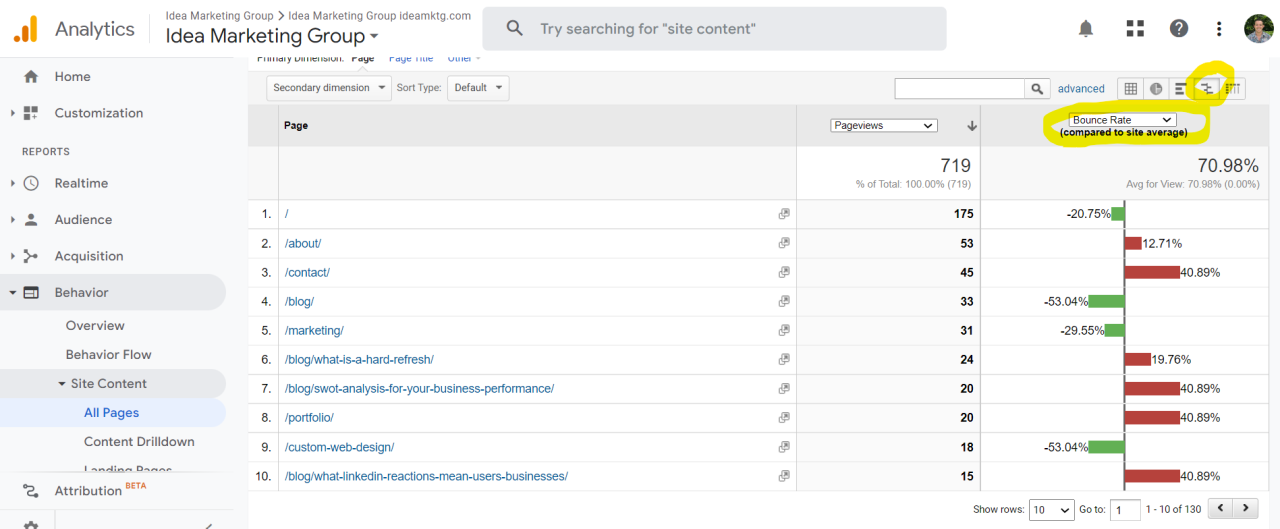The image size is (1280, 529).
Task: Go to next page of rows
Action: coord(1246,509)
